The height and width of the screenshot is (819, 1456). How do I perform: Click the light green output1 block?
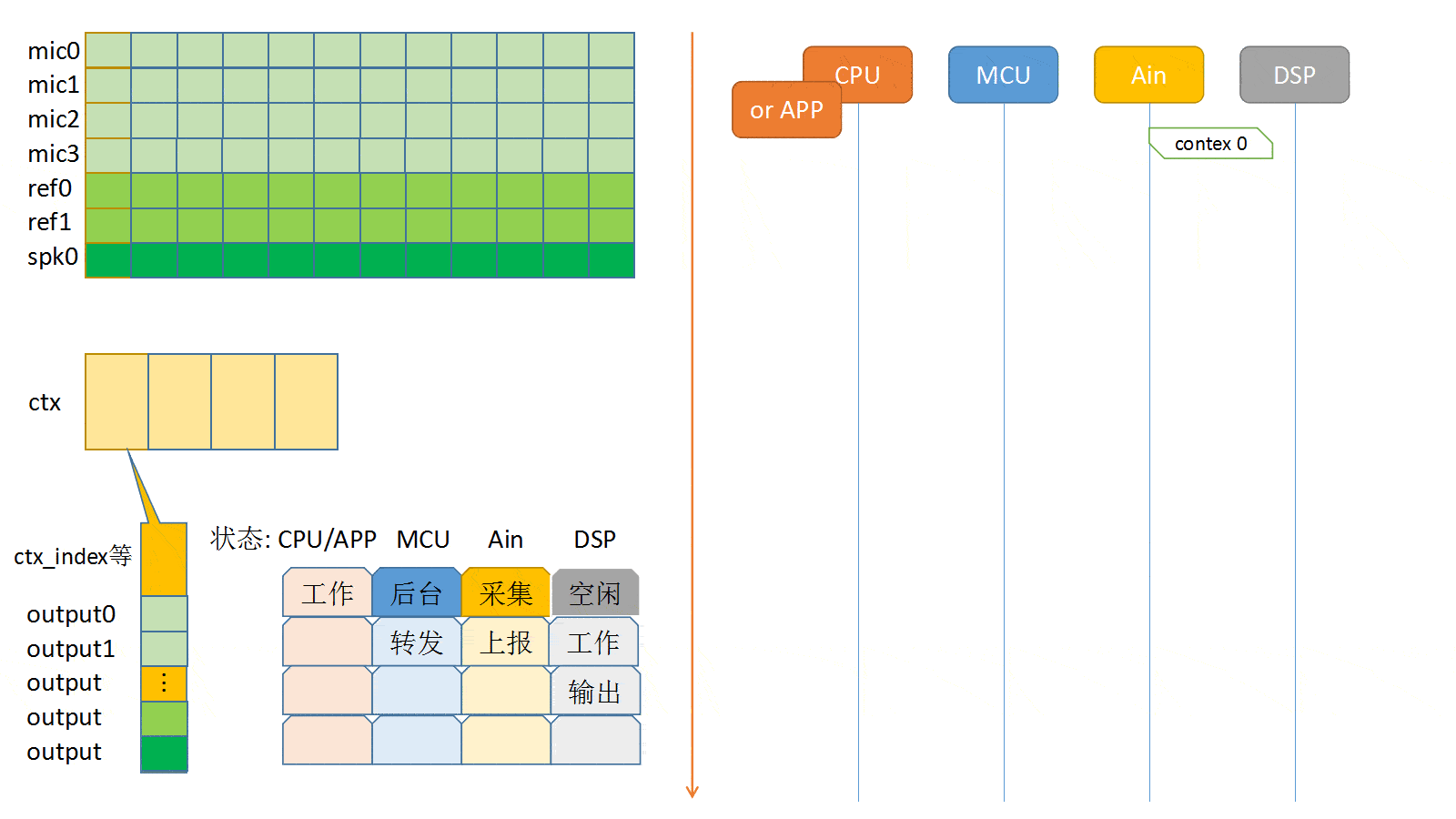click(164, 649)
